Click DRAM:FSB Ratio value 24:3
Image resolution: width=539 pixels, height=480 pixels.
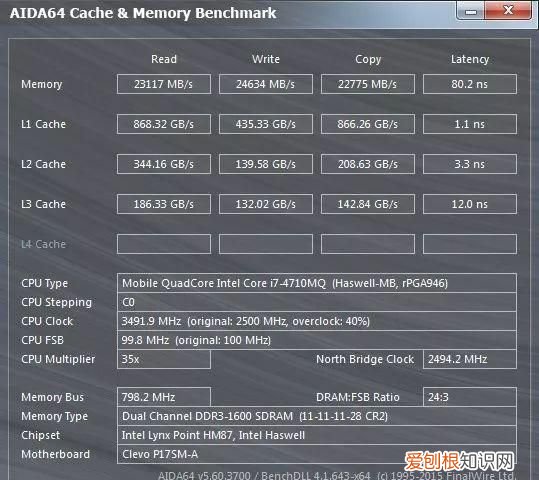coord(470,397)
